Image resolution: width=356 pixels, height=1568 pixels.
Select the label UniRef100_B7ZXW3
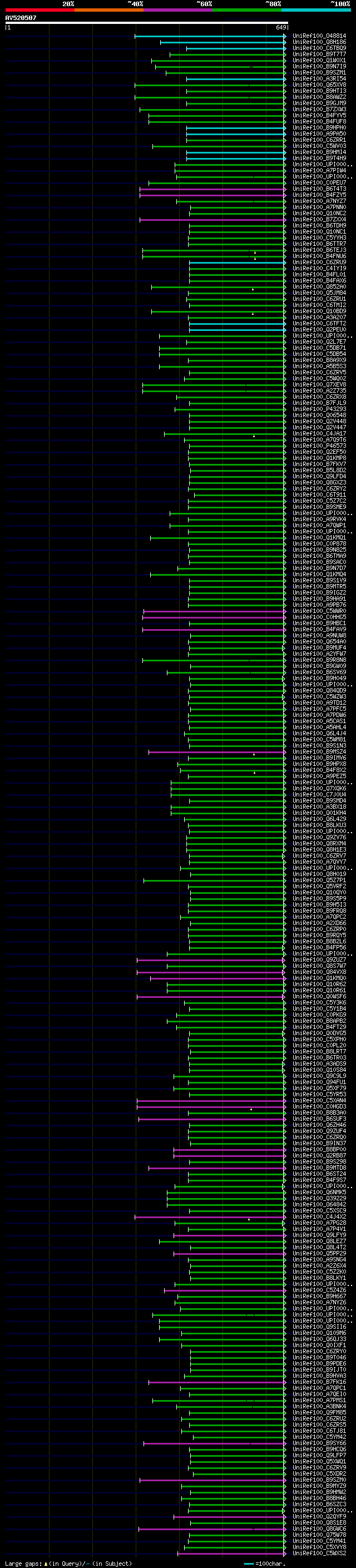[x=319, y=110]
